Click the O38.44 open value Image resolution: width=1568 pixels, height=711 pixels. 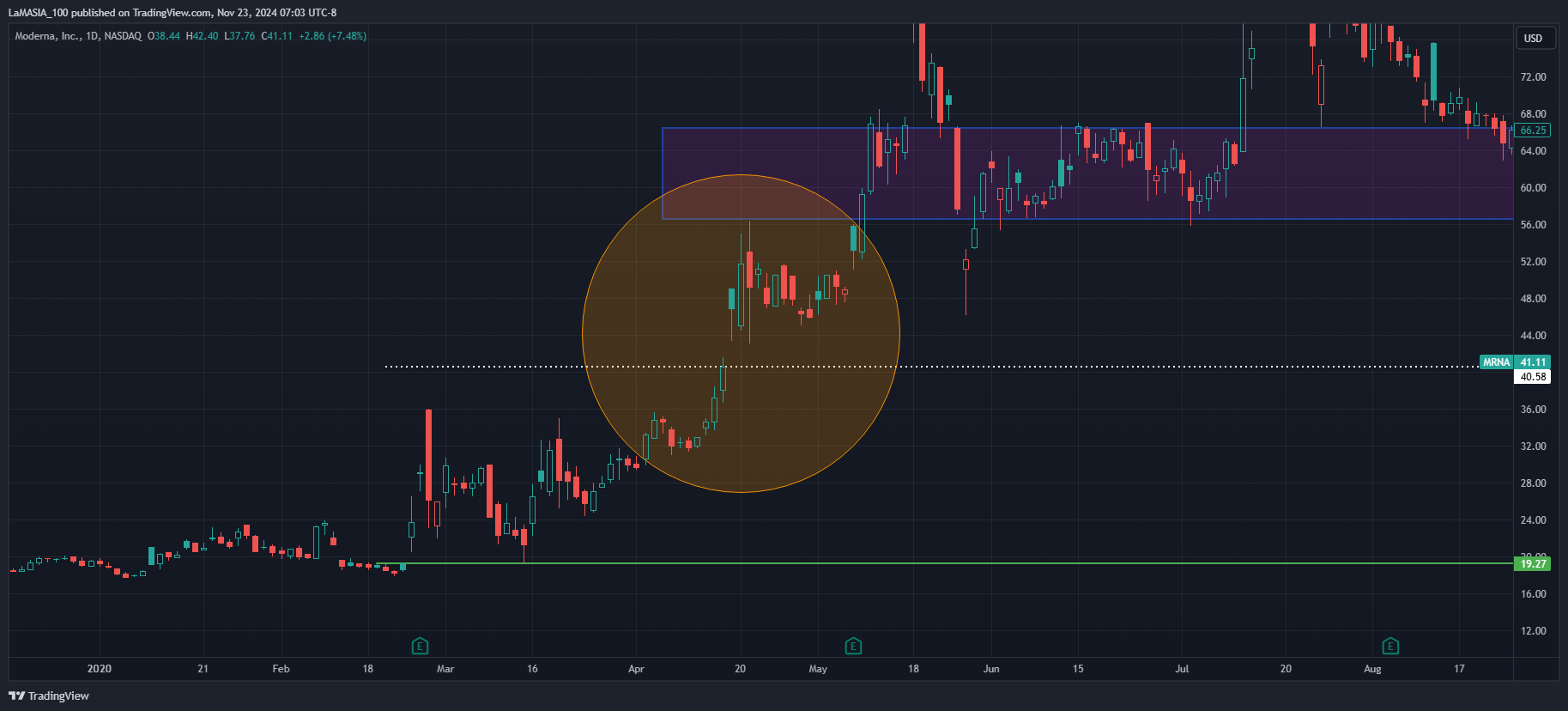click(164, 36)
